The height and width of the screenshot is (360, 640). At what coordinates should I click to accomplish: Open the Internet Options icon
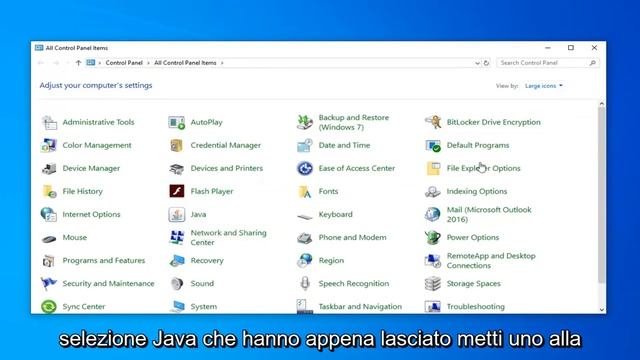[49, 214]
